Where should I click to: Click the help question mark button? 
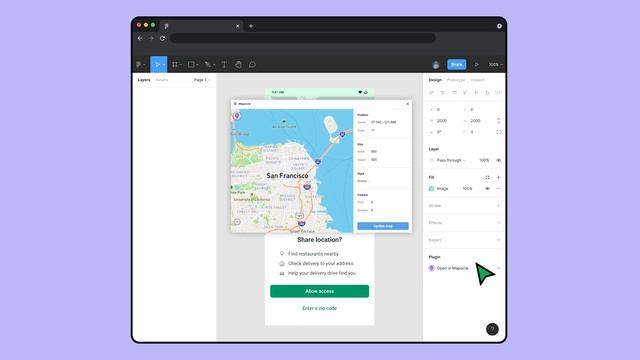(492, 329)
